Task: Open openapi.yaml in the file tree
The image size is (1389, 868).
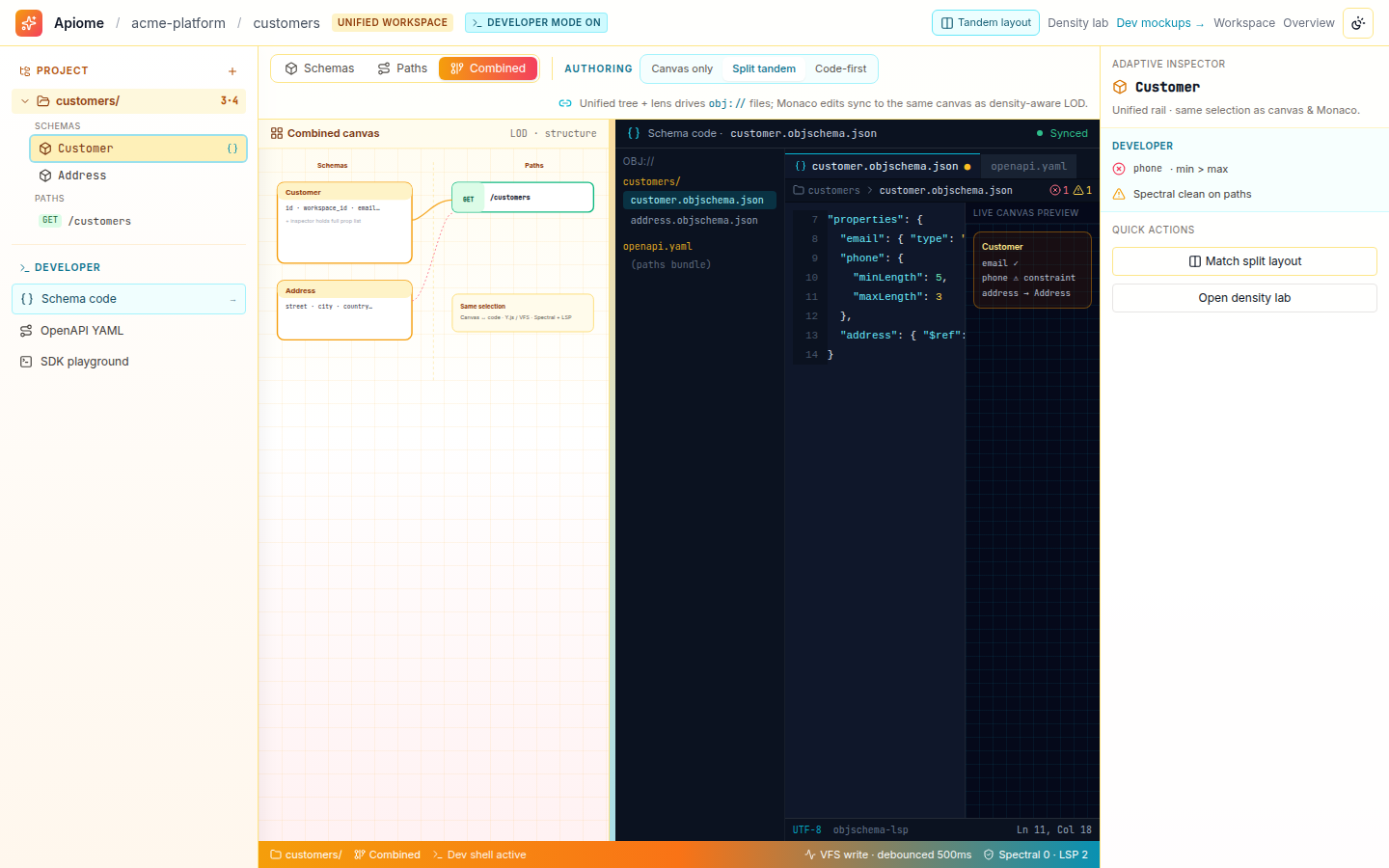Action: (658, 246)
